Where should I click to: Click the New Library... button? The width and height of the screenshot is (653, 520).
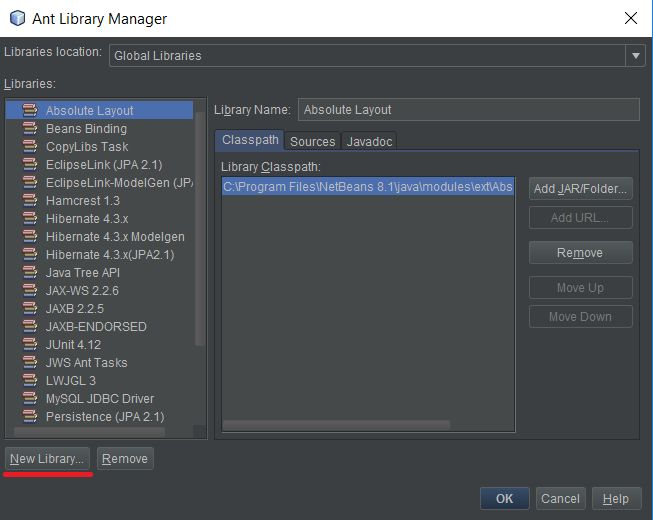47,458
